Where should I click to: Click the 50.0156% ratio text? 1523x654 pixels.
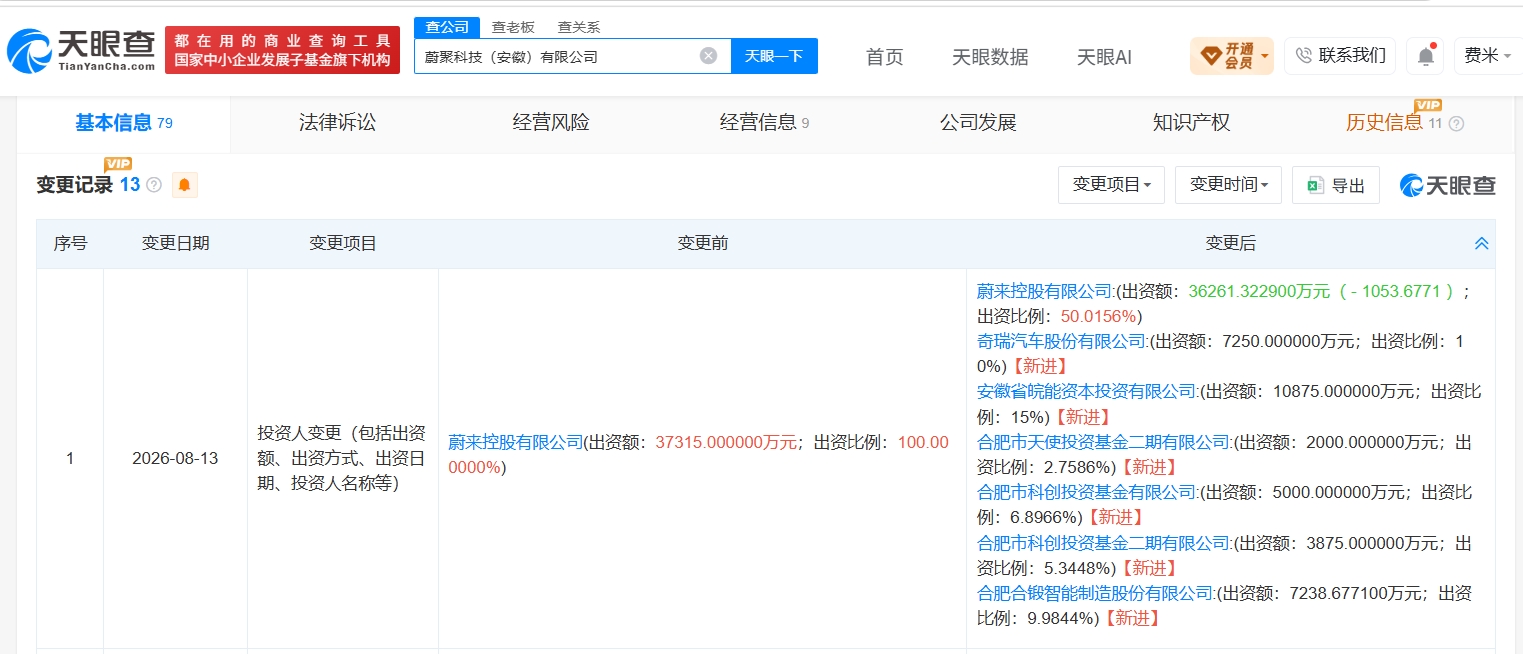1098,316
